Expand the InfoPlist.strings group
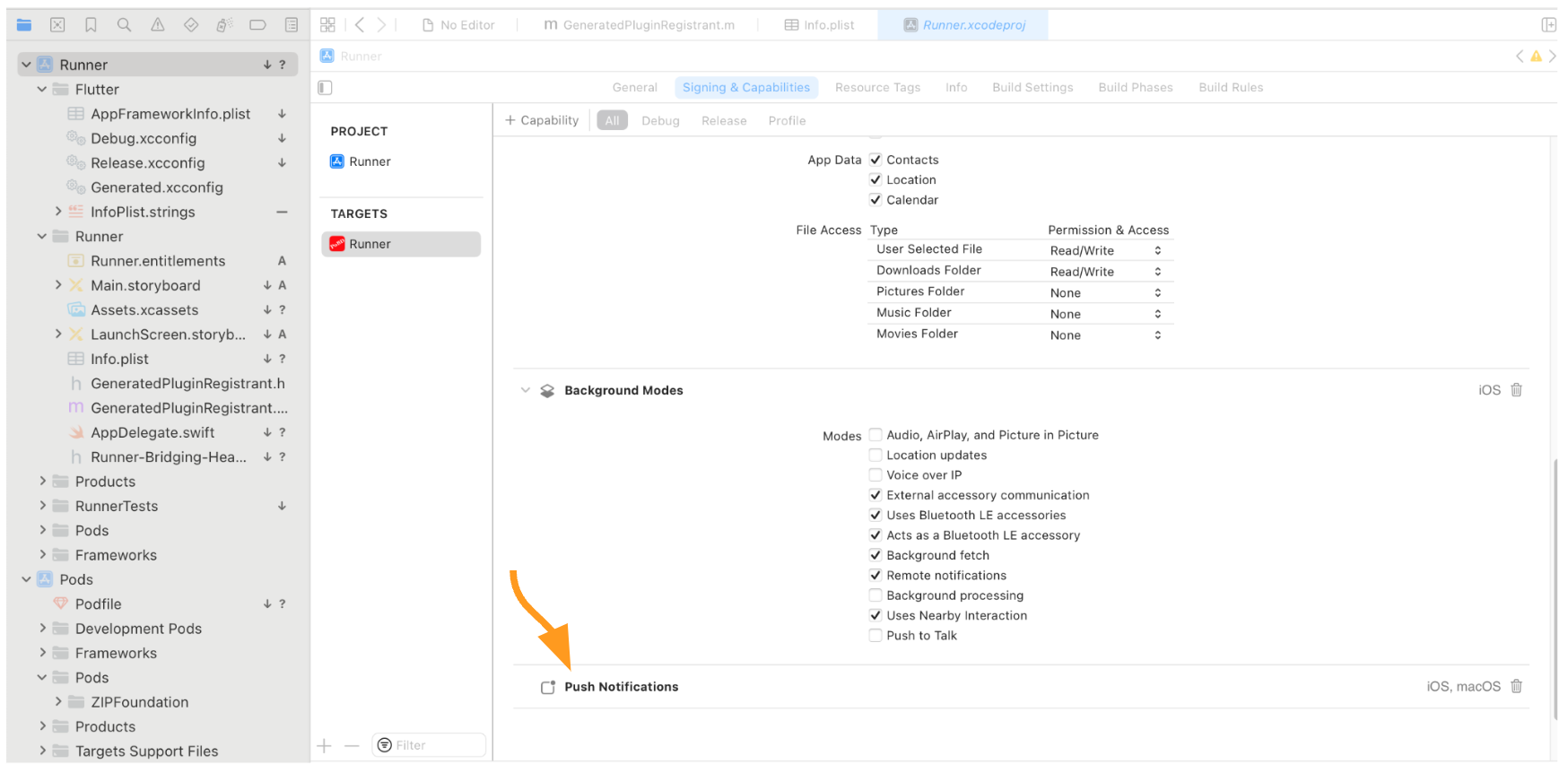1568x773 pixels. tap(58, 212)
